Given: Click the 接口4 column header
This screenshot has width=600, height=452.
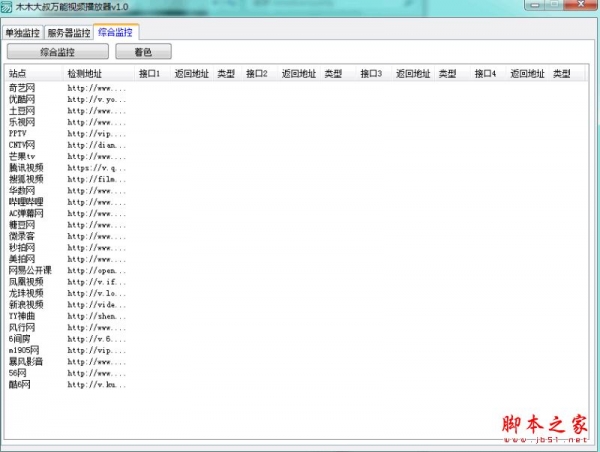Looking at the screenshot, I should (x=488, y=73).
